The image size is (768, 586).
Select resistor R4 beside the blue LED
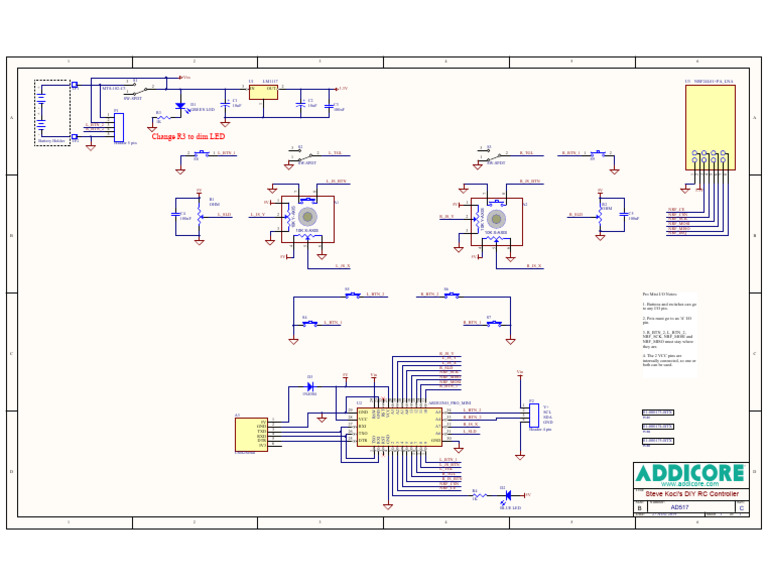480,495
